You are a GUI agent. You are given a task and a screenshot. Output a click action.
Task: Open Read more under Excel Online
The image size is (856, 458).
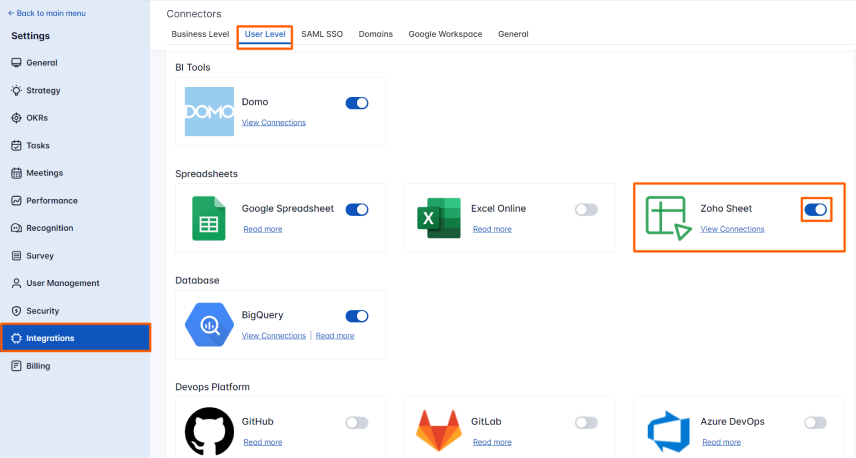492,229
